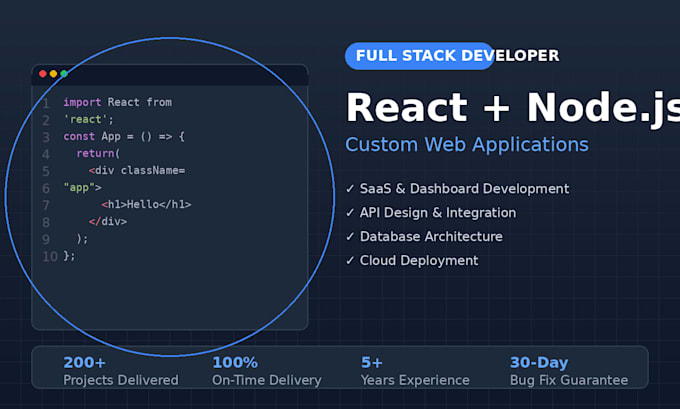Click the 5+ statistic value
The width and height of the screenshot is (680, 409).
point(372,362)
